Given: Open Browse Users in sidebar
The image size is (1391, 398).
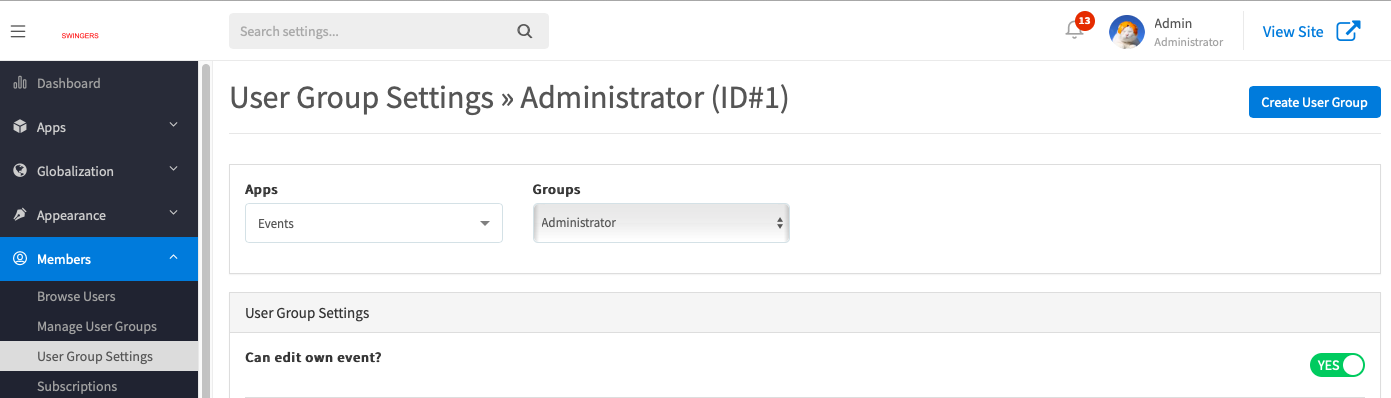Looking at the screenshot, I should (76, 296).
